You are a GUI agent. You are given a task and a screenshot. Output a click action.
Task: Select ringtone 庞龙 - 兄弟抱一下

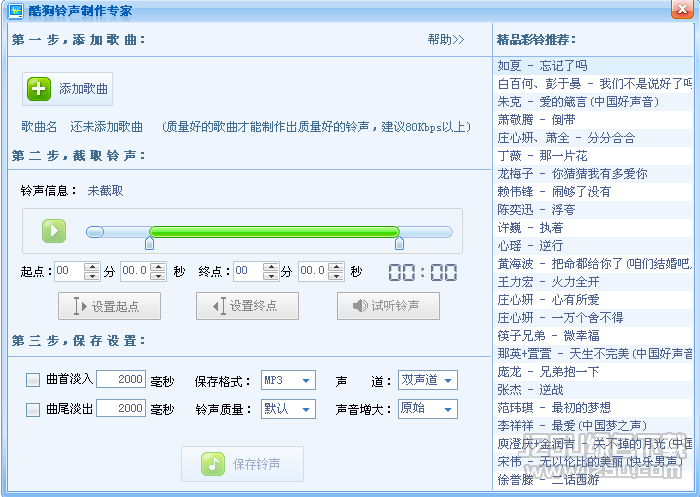[x=593, y=372]
